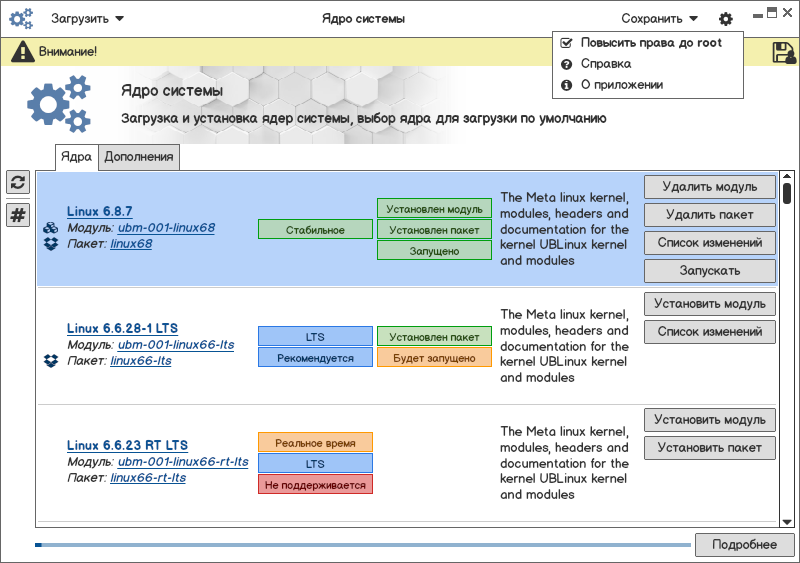The image size is (800, 563).
Task: Open the Linux 6.6.28-1 LTS link
Action: [x=122, y=328]
